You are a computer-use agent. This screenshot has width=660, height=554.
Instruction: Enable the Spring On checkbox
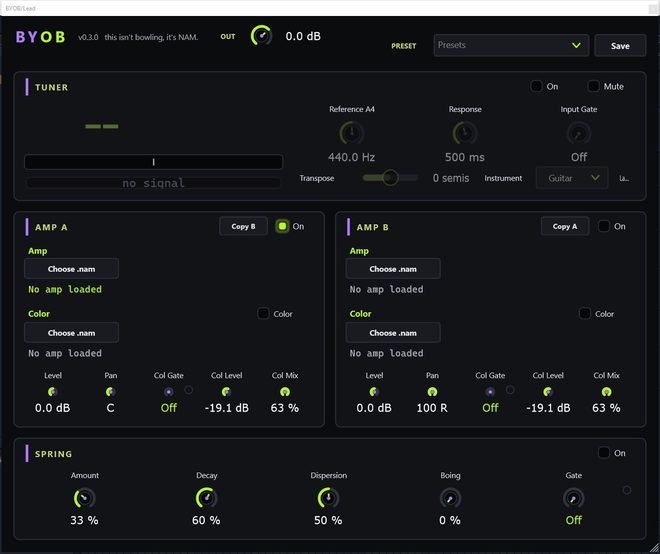pos(604,453)
